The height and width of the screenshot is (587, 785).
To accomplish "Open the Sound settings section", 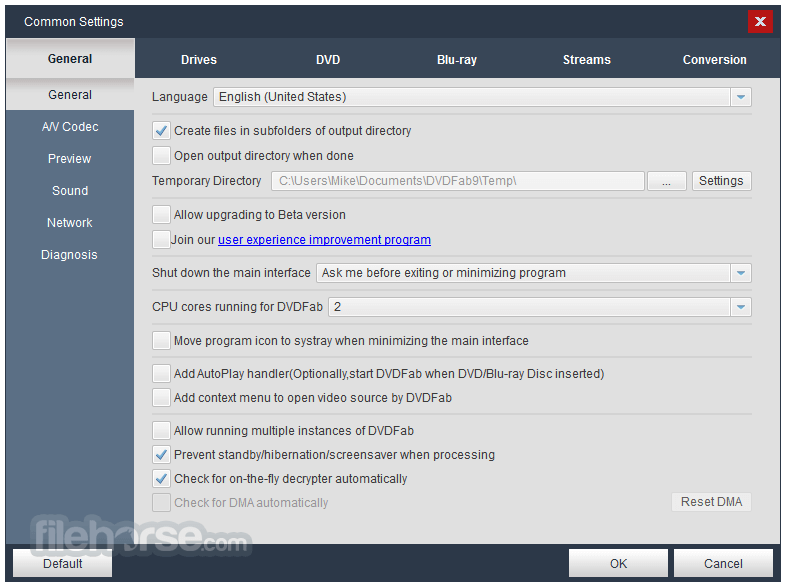I will pyautogui.click(x=70, y=191).
